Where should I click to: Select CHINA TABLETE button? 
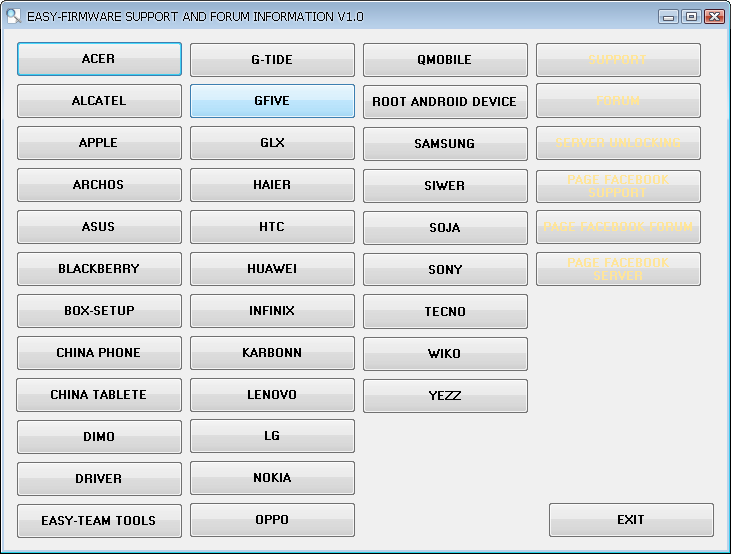point(99,395)
